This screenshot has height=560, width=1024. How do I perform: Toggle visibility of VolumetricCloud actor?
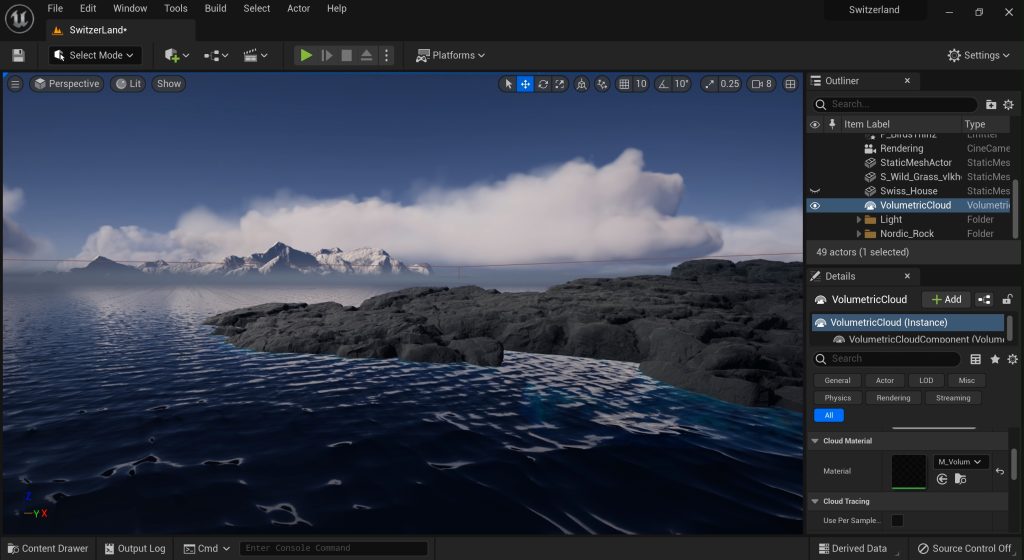pyautogui.click(x=815, y=206)
